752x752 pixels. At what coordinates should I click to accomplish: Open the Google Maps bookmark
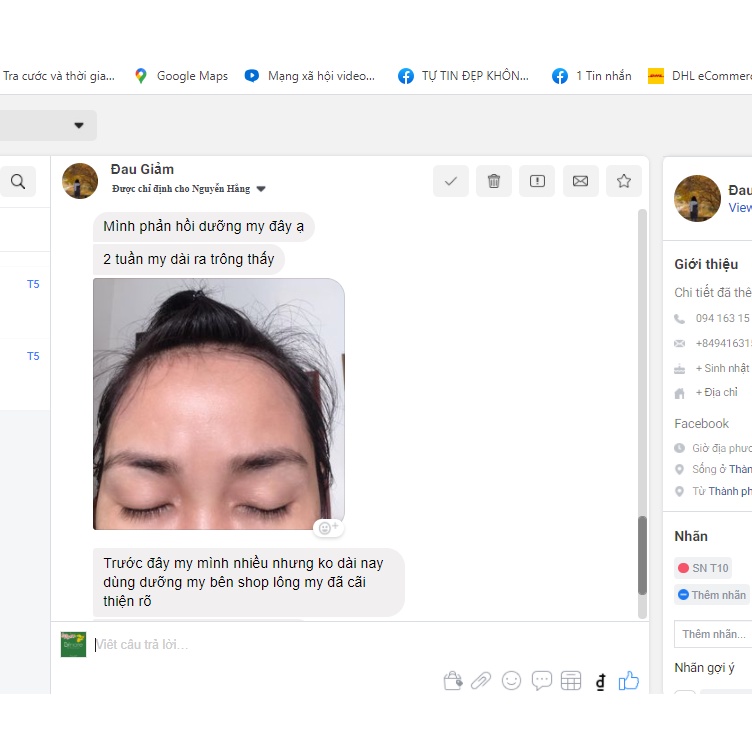181,76
